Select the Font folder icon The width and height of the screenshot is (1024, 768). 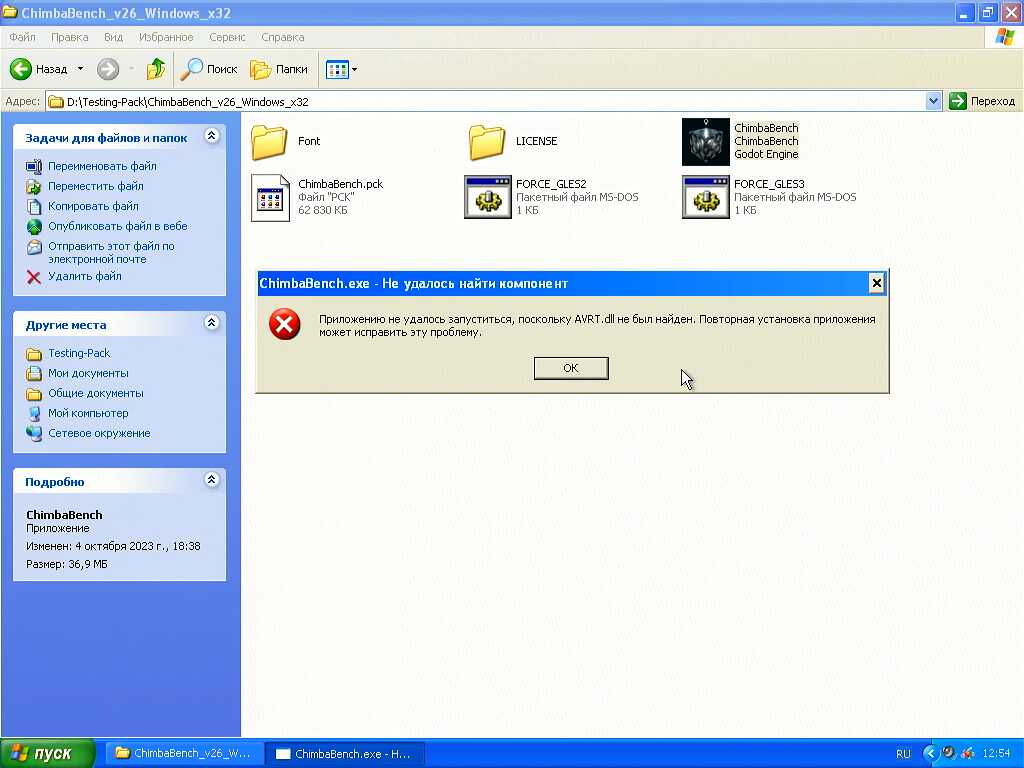269,142
